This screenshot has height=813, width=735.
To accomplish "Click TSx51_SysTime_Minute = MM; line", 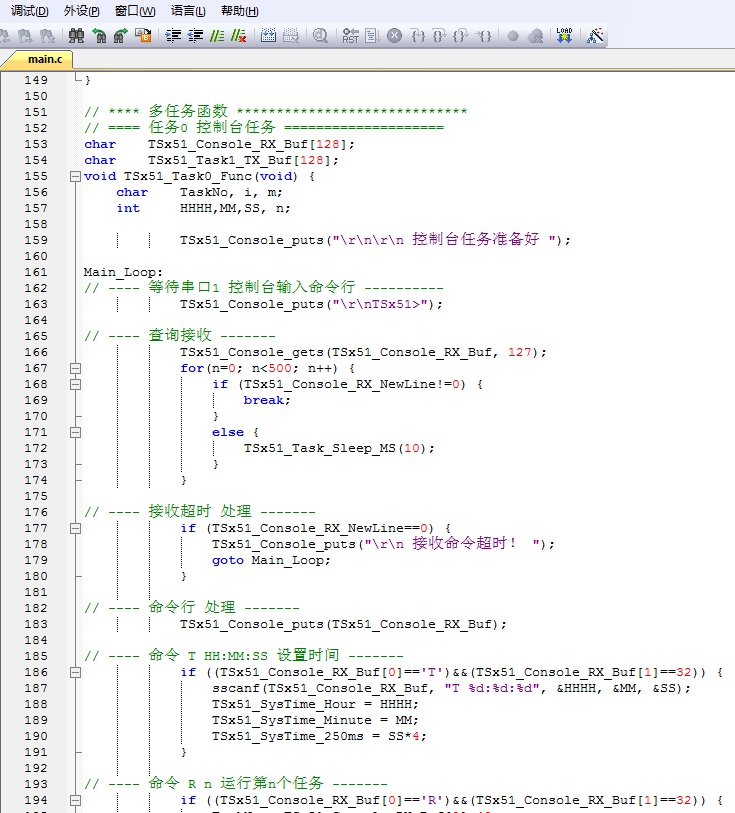I will tap(315, 720).
